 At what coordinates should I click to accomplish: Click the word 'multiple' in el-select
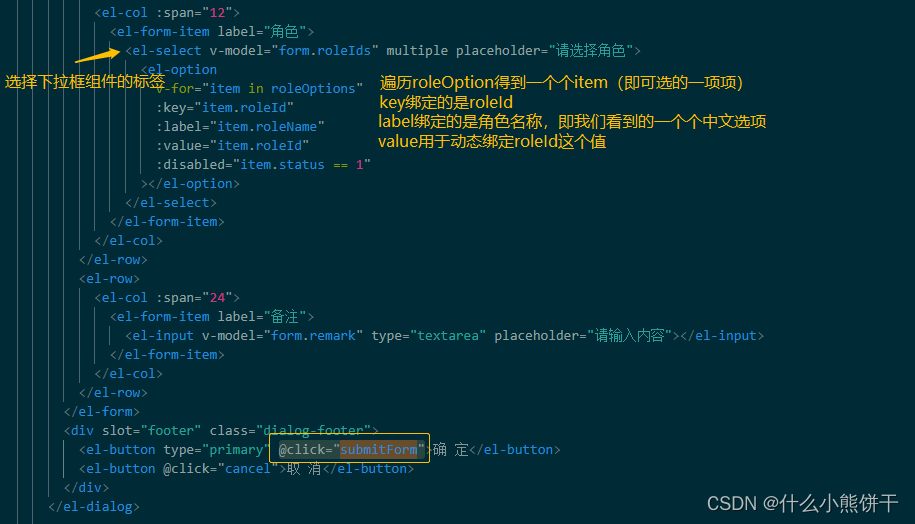(417, 51)
